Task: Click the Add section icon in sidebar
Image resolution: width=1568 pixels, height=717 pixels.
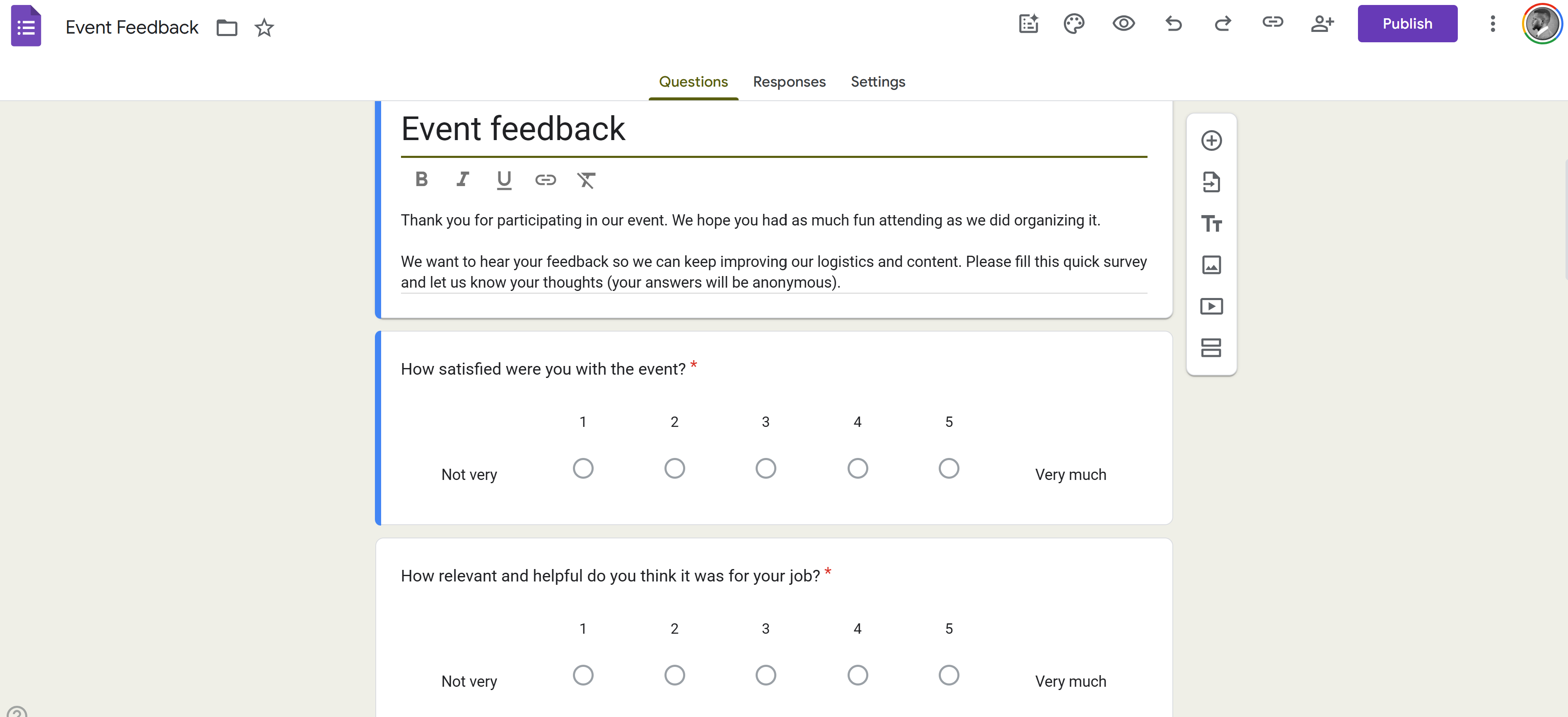Action: (x=1211, y=348)
